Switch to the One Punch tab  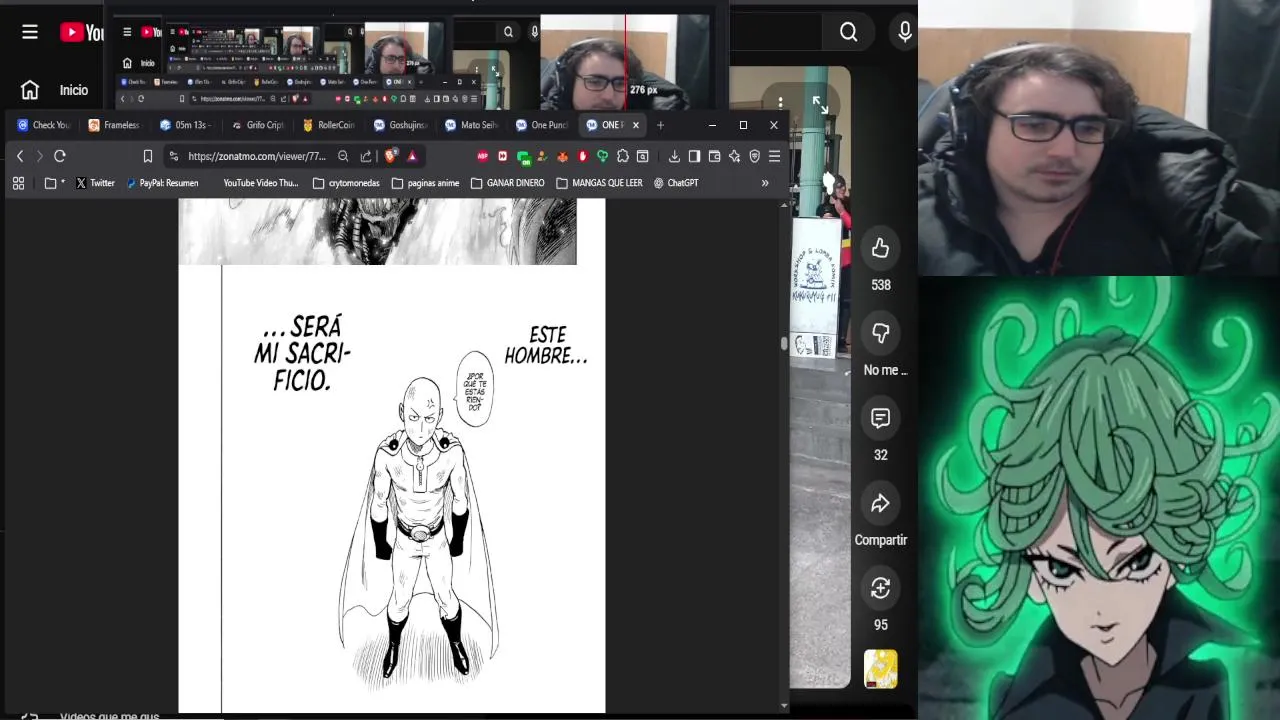pos(542,125)
